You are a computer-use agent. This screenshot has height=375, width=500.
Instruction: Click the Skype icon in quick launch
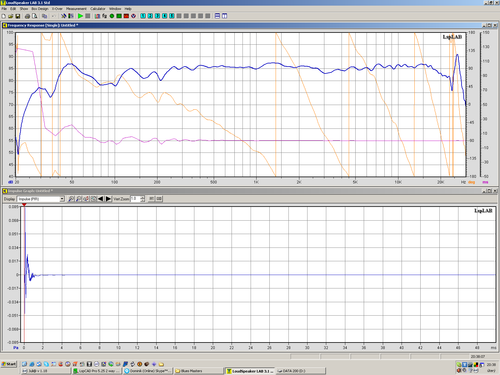click(x=46, y=364)
